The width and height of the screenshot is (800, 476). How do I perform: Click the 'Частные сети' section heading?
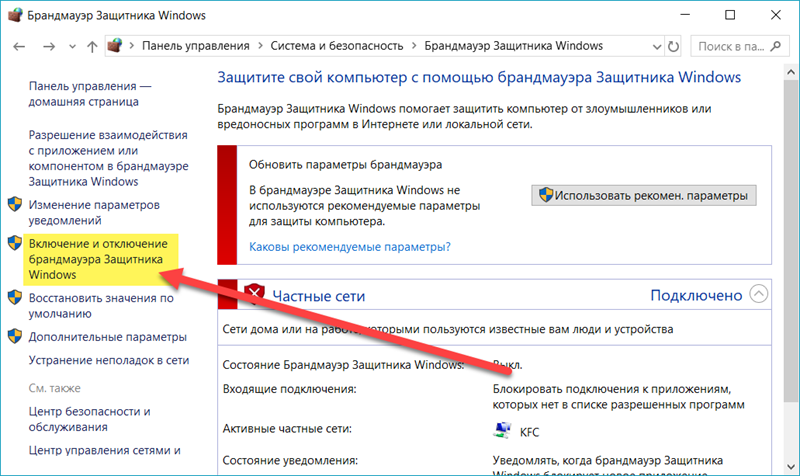pyautogui.click(x=319, y=296)
